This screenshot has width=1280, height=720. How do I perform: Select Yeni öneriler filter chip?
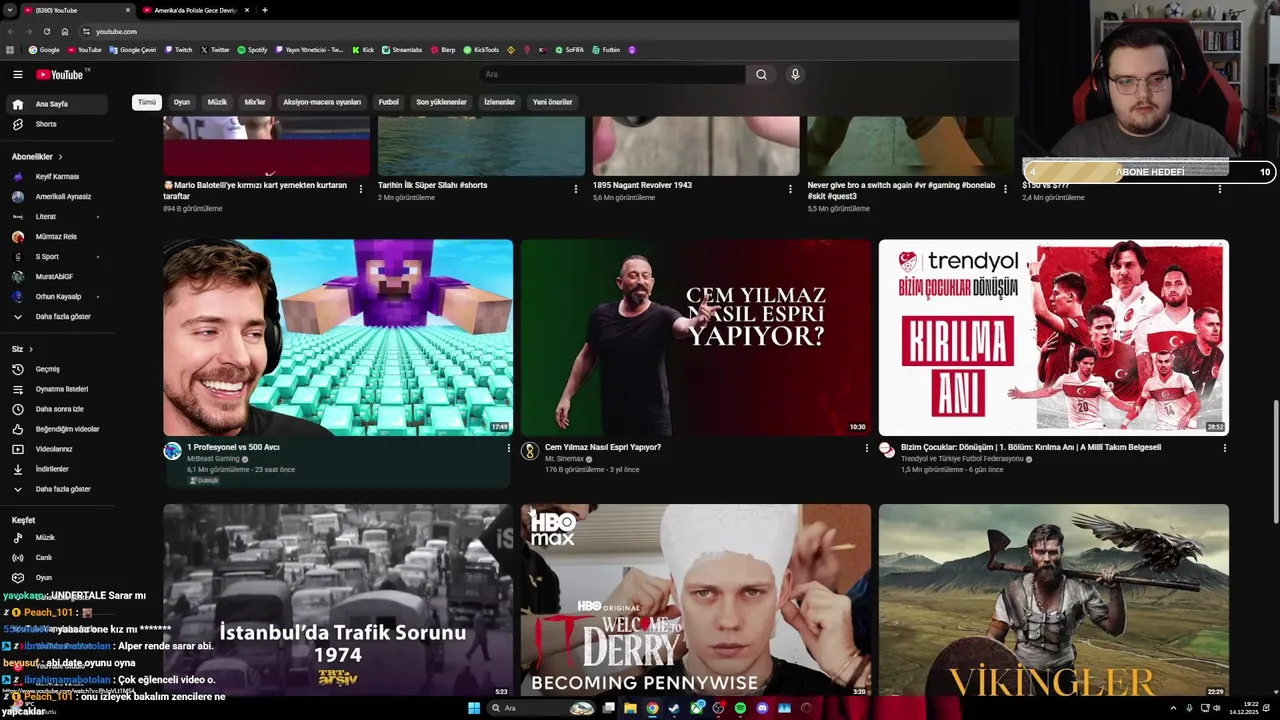552,102
